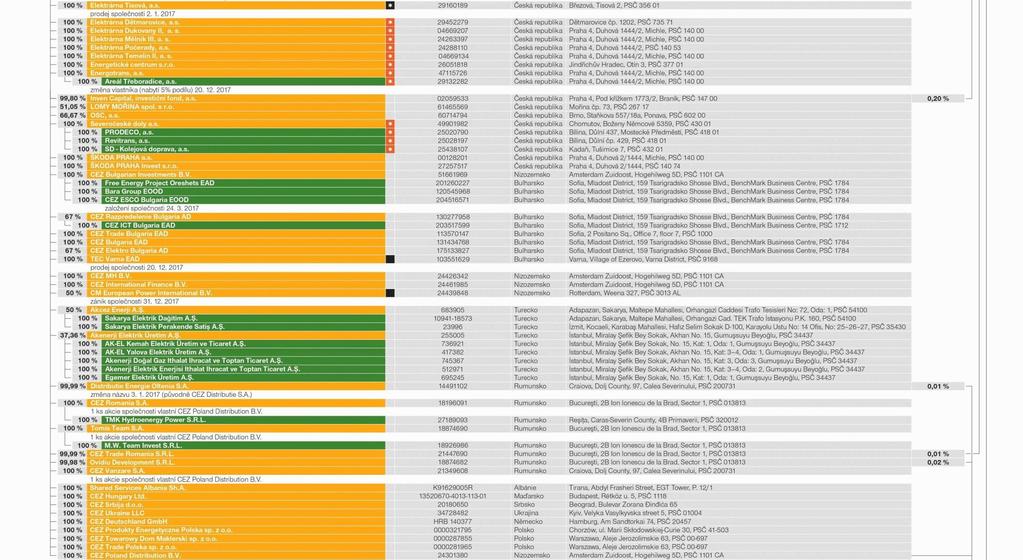Screen dimensions: 1023x560
Task: Click the 0,02 % value in right column
Action: (x=938, y=463)
